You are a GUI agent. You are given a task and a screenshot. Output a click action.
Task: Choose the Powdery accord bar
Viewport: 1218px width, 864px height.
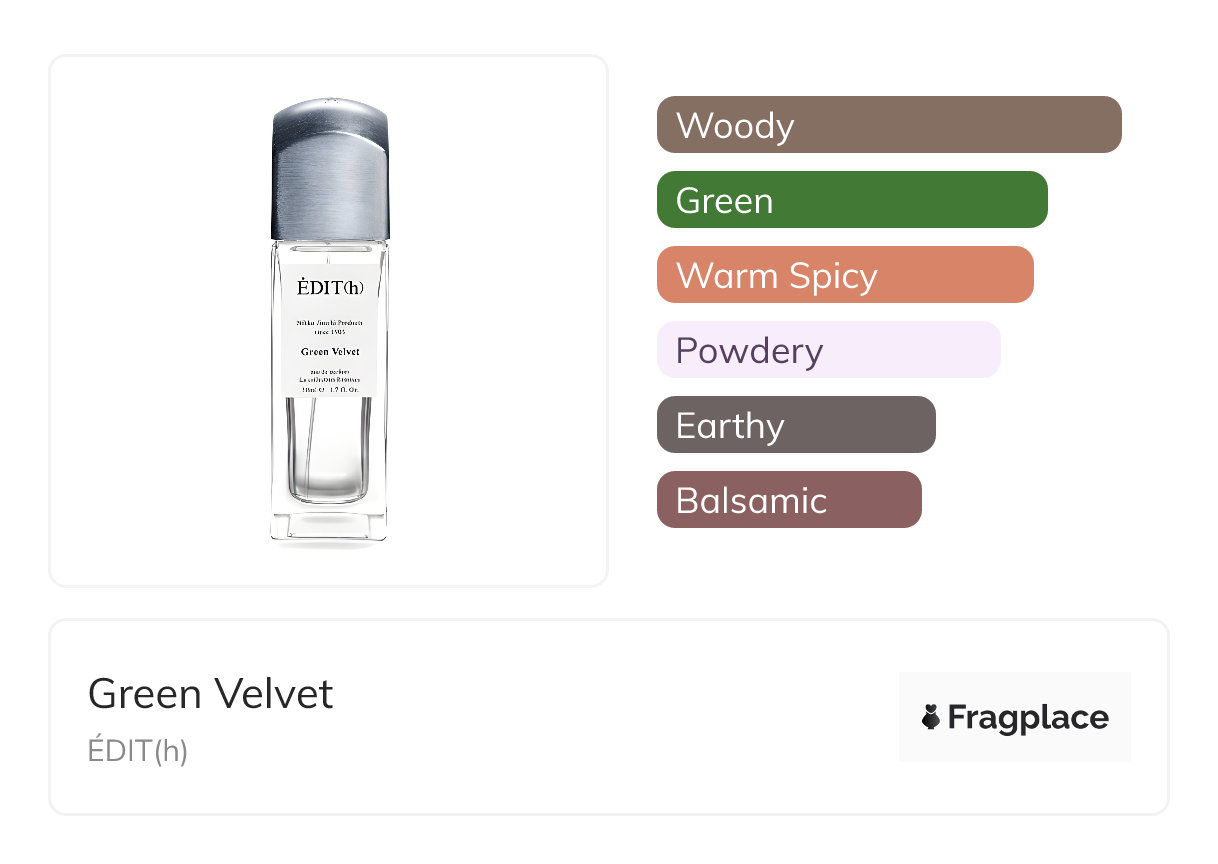coord(828,350)
